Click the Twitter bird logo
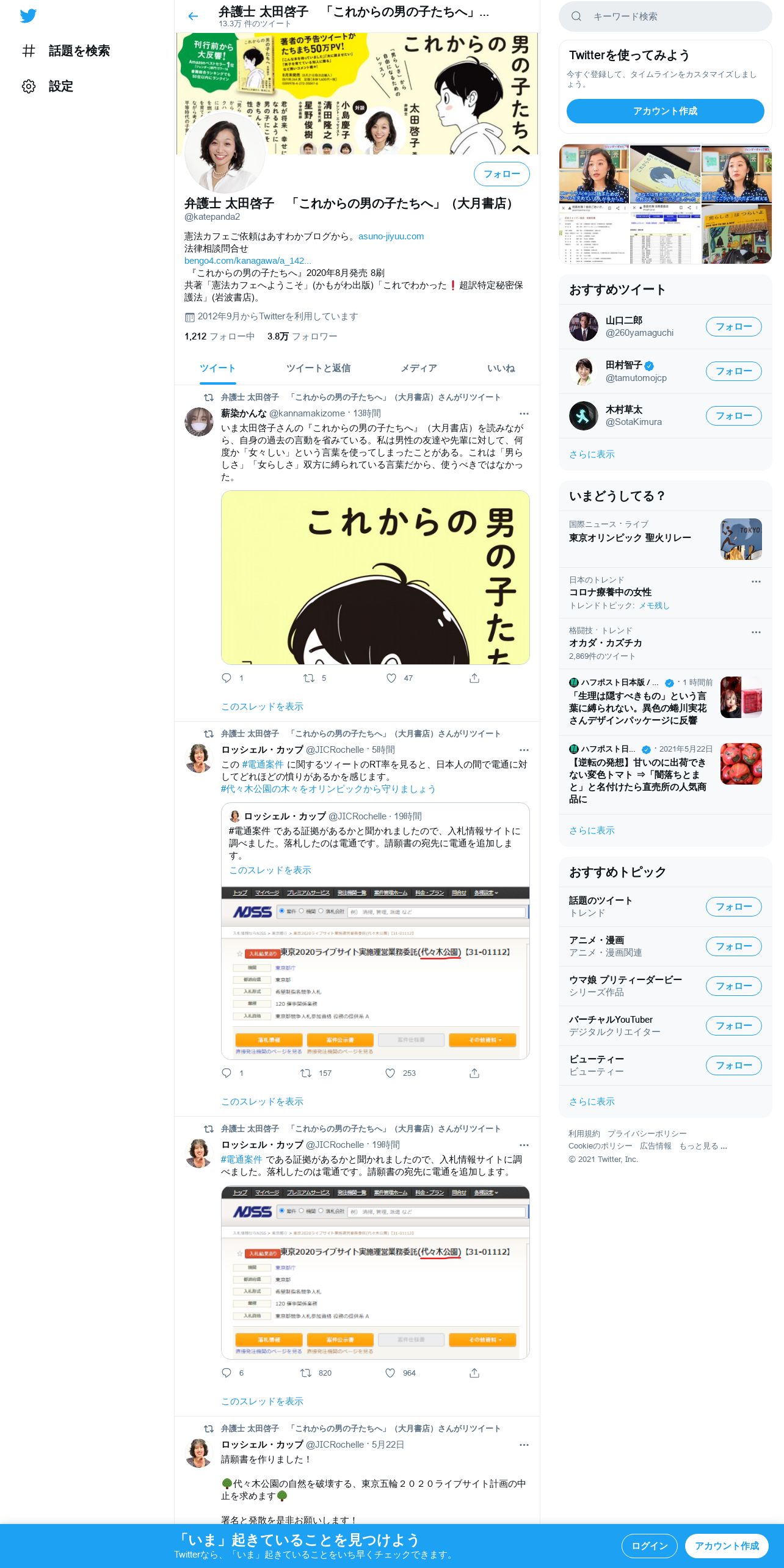The image size is (784, 1568). point(28,16)
